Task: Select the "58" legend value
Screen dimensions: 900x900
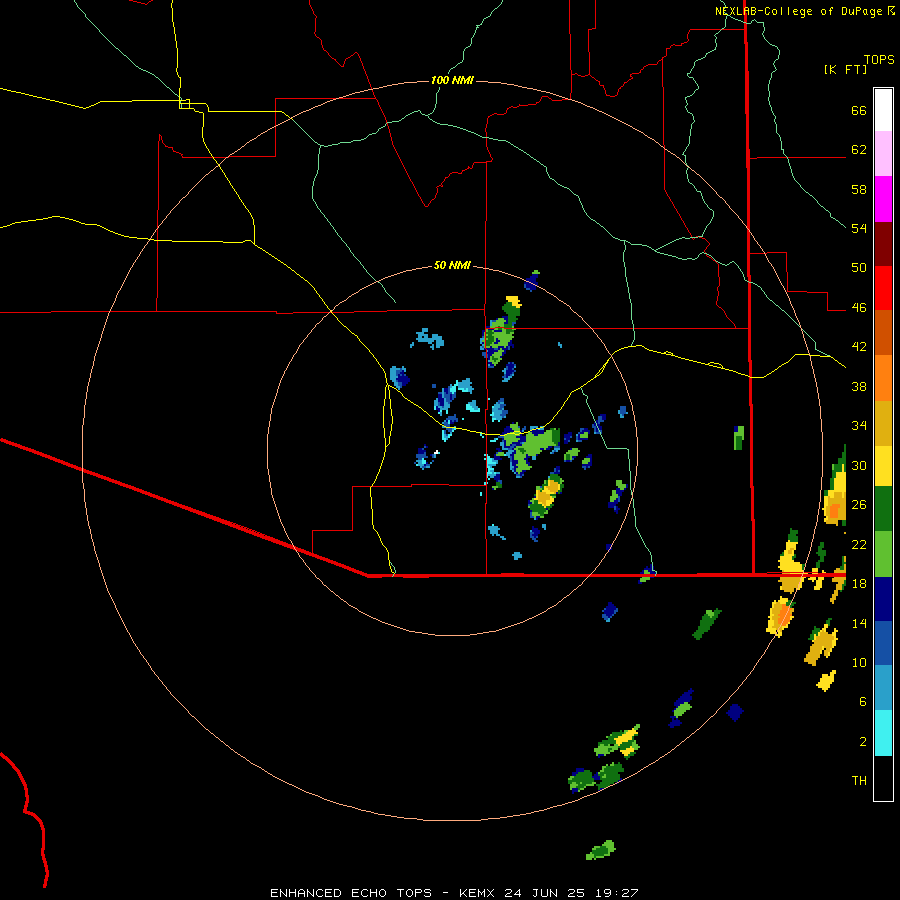Action: click(x=859, y=189)
